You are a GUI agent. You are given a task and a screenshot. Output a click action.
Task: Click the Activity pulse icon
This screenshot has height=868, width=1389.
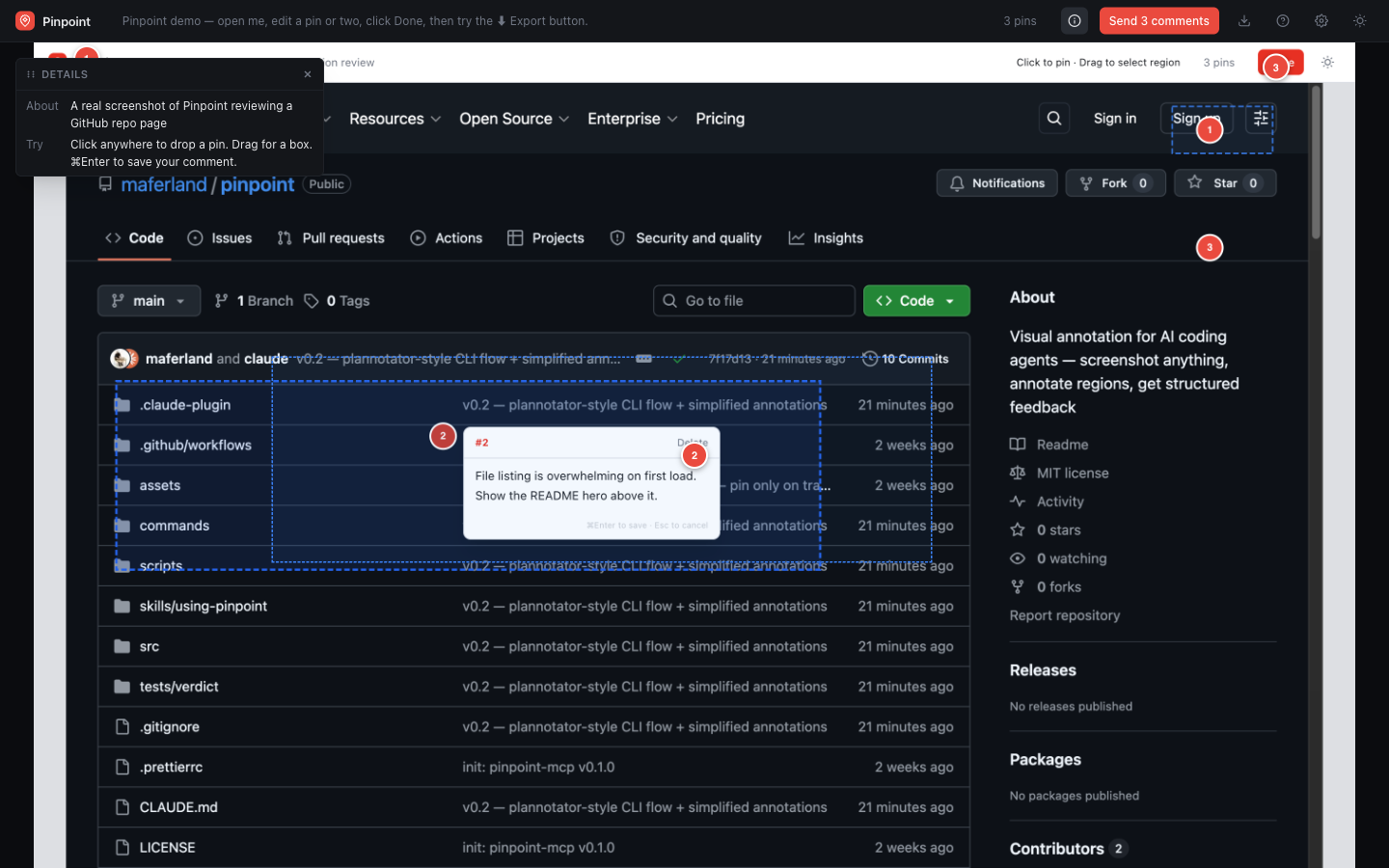coord(1018,502)
